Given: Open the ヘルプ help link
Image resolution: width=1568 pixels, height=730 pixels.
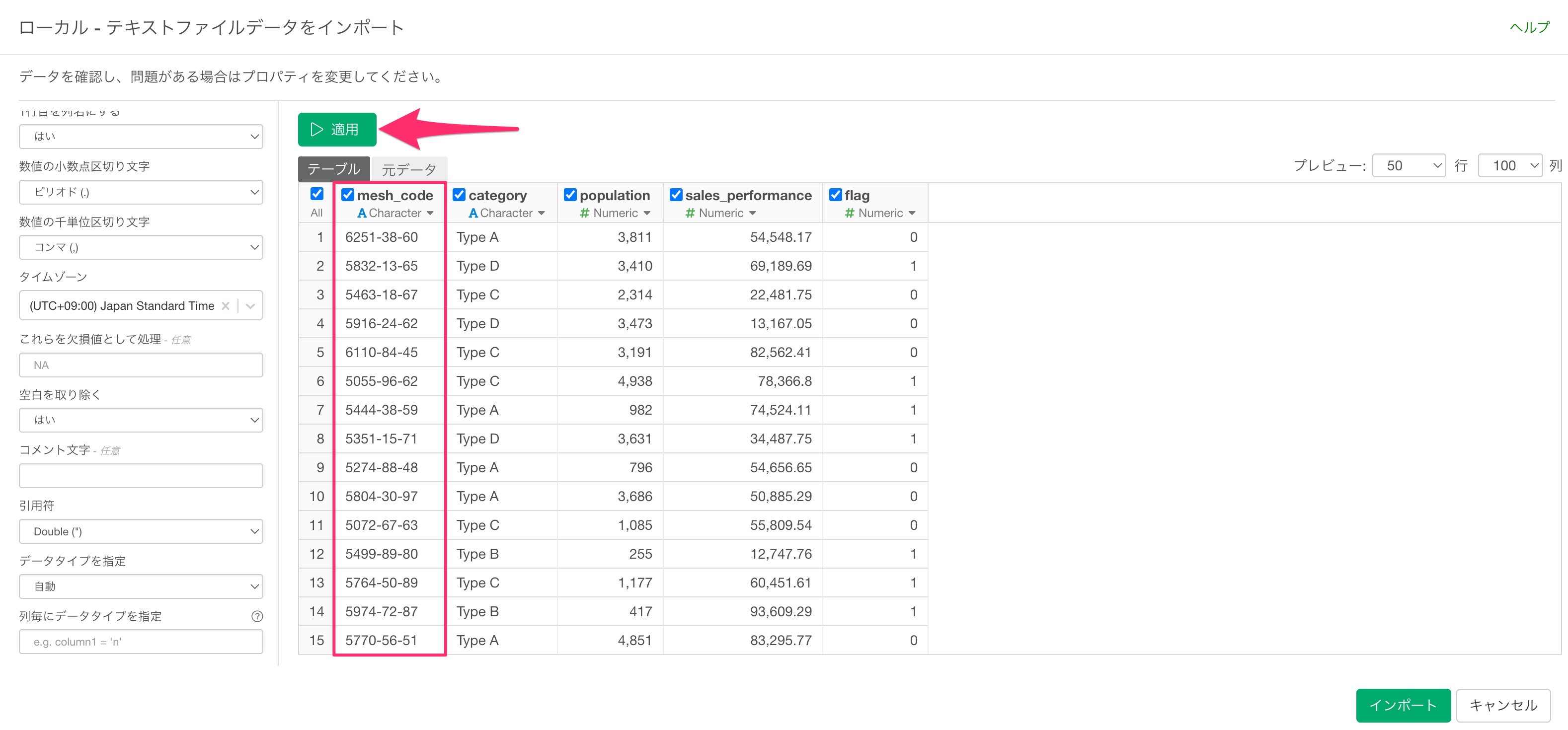Looking at the screenshot, I should tap(1528, 27).
